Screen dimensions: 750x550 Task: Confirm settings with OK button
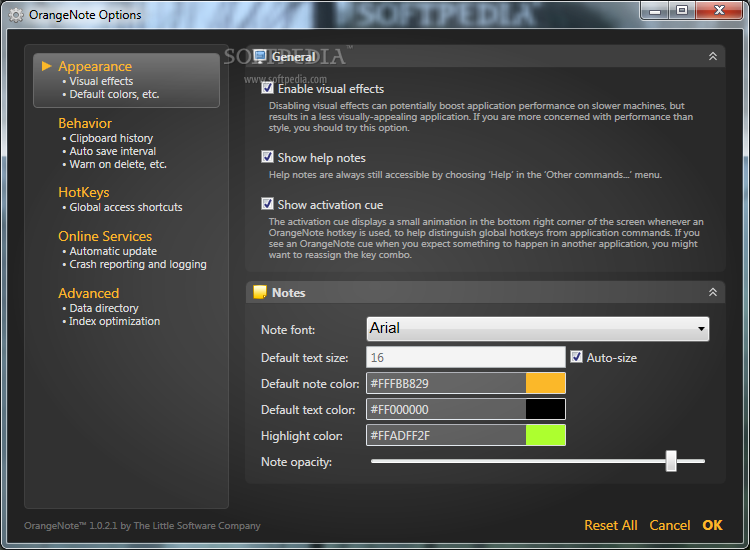712,525
